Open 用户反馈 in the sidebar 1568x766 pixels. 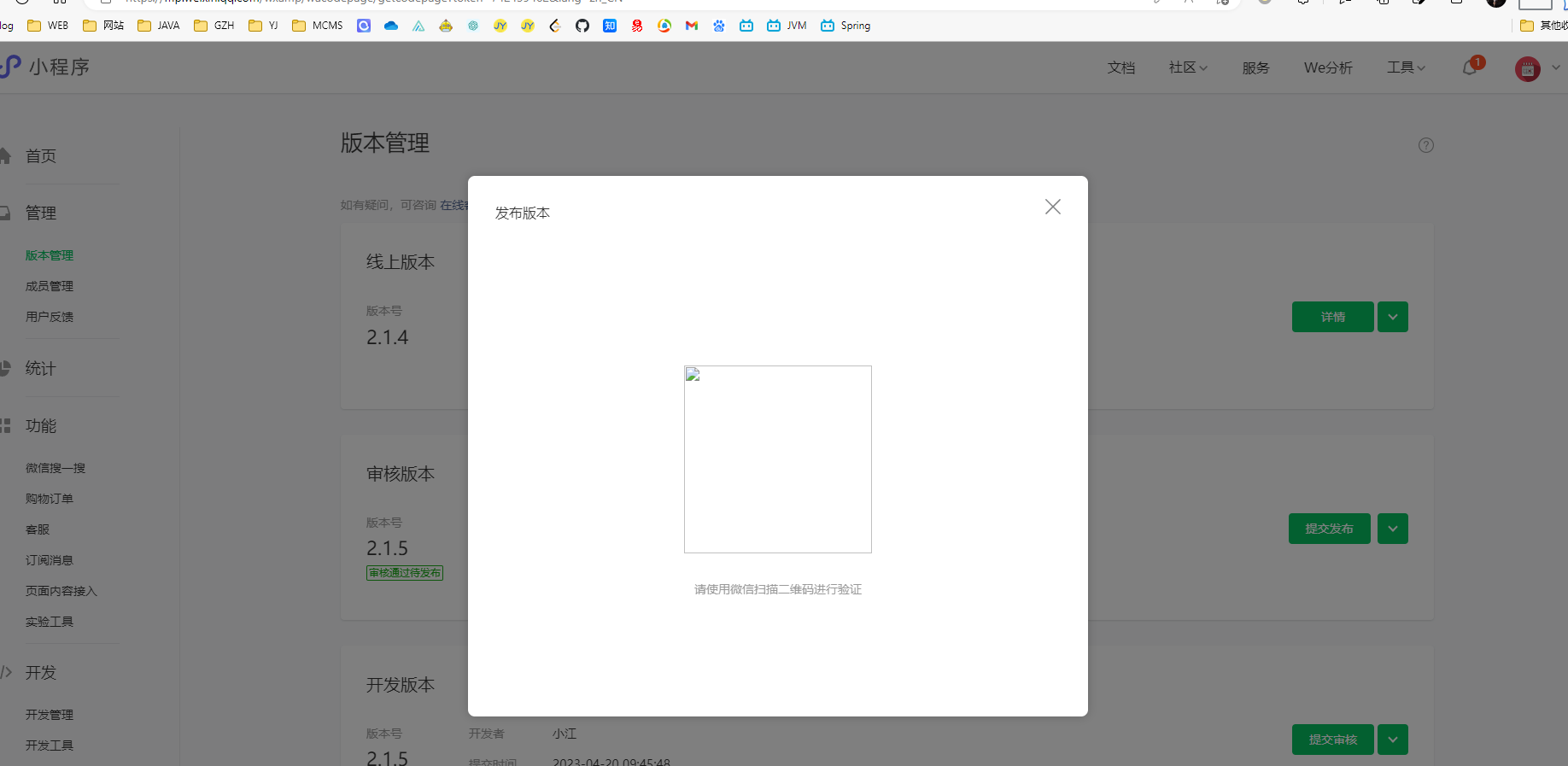[50, 317]
